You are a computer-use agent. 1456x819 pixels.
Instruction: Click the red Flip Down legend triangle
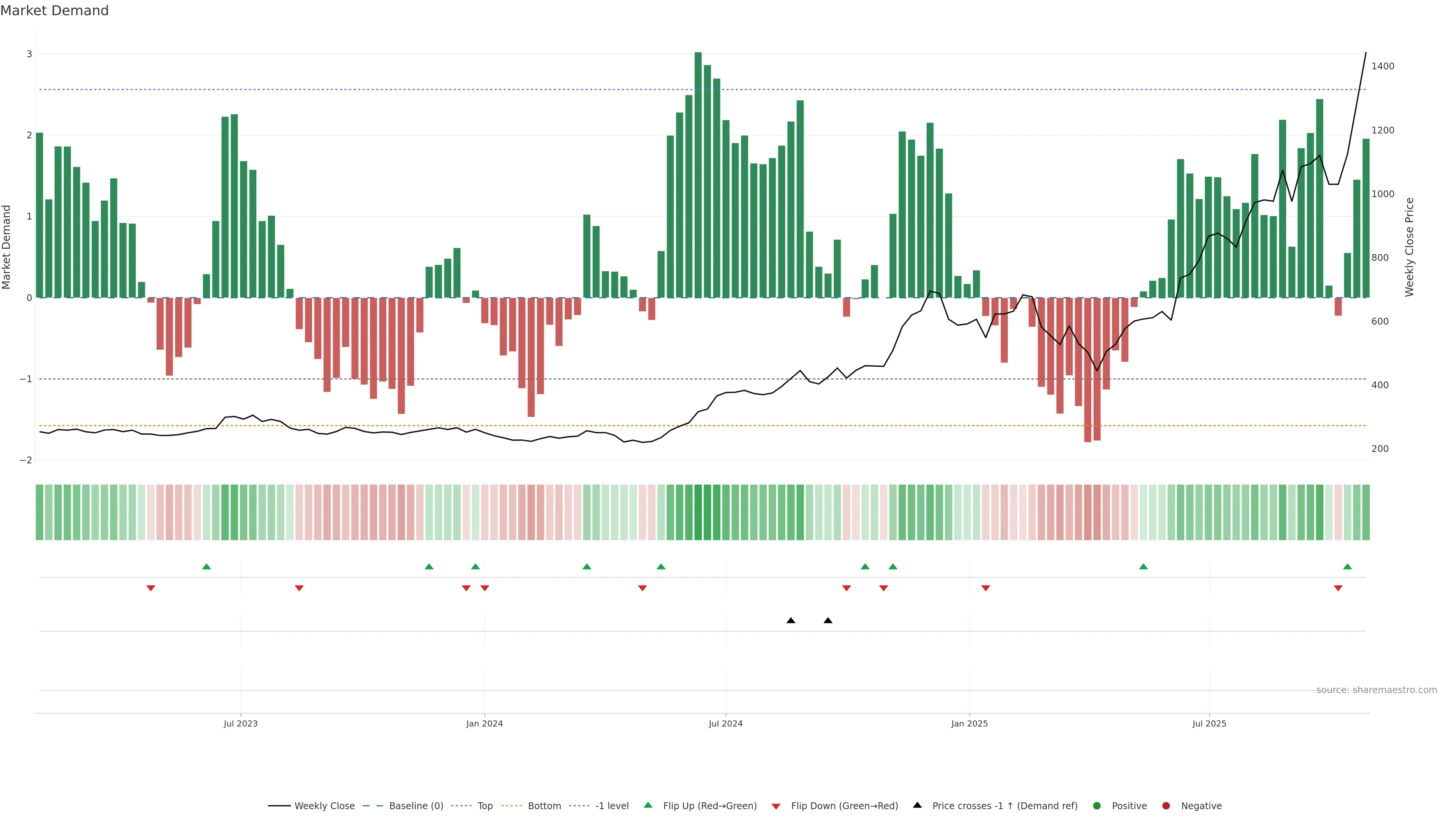[x=776, y=806]
